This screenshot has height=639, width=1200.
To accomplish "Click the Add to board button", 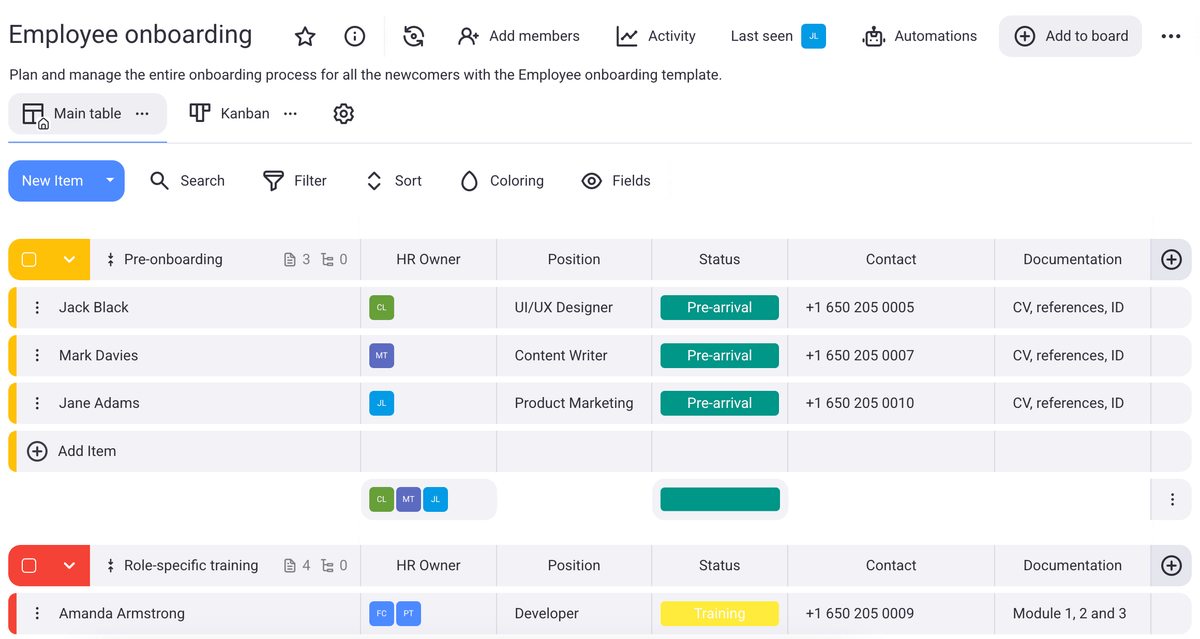I will click(1070, 37).
